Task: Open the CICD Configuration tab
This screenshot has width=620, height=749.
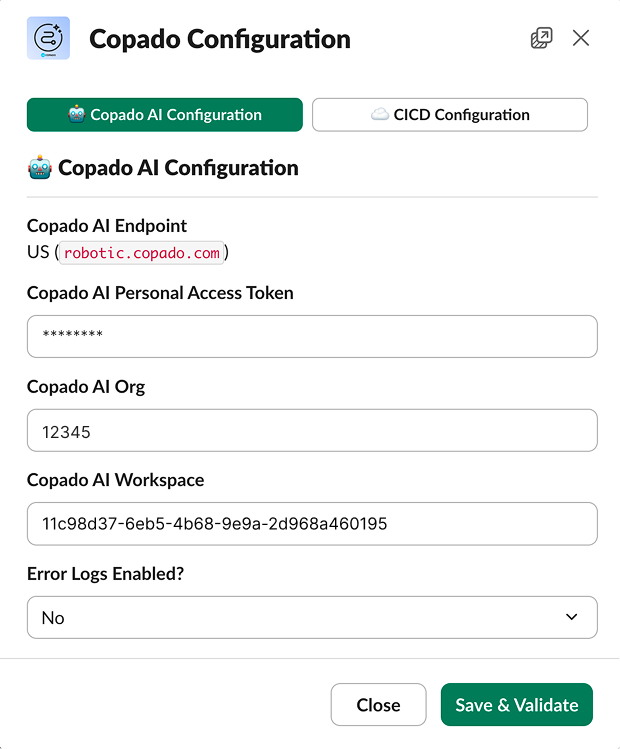Action: [450, 115]
